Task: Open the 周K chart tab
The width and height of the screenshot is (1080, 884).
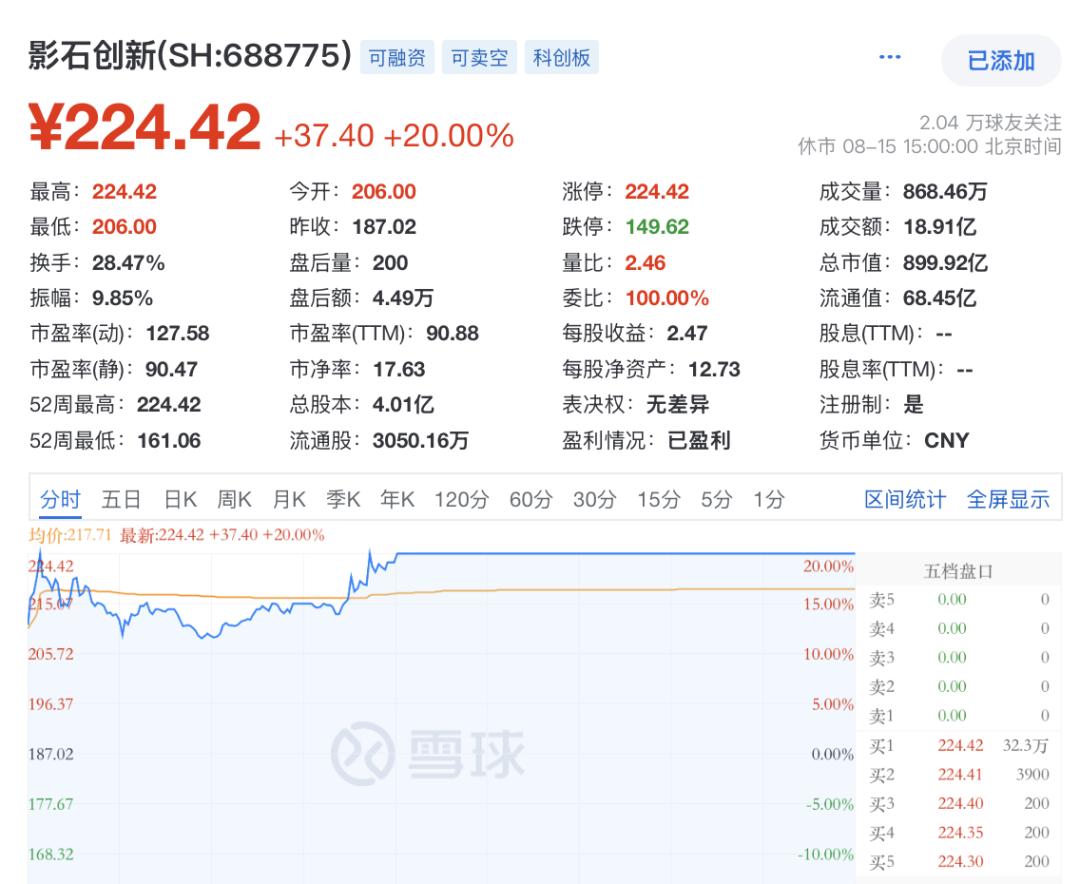Action: click(234, 499)
